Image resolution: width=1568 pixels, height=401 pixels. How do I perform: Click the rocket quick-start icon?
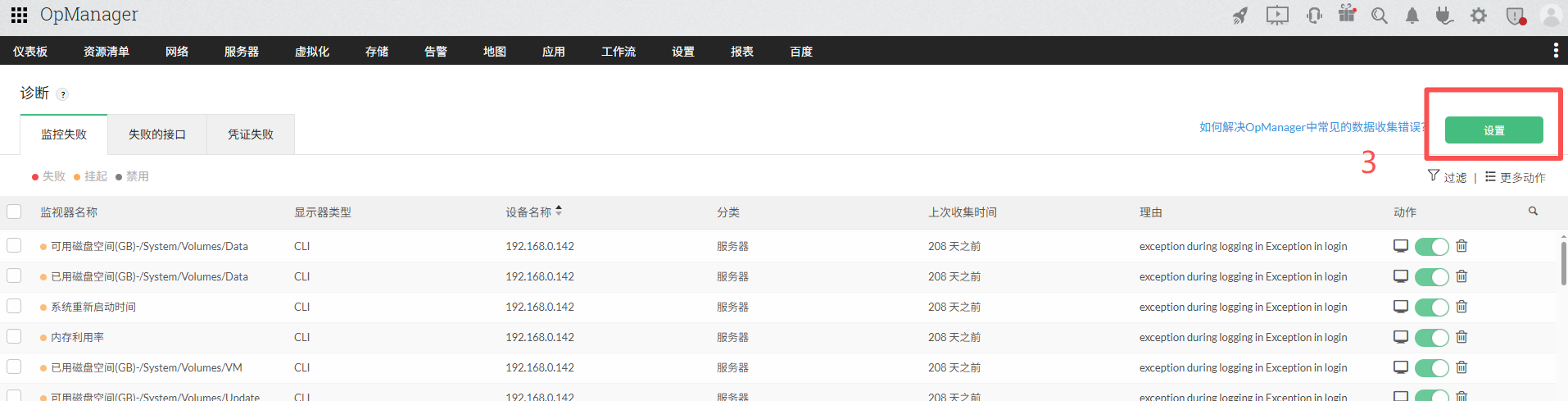(1240, 16)
